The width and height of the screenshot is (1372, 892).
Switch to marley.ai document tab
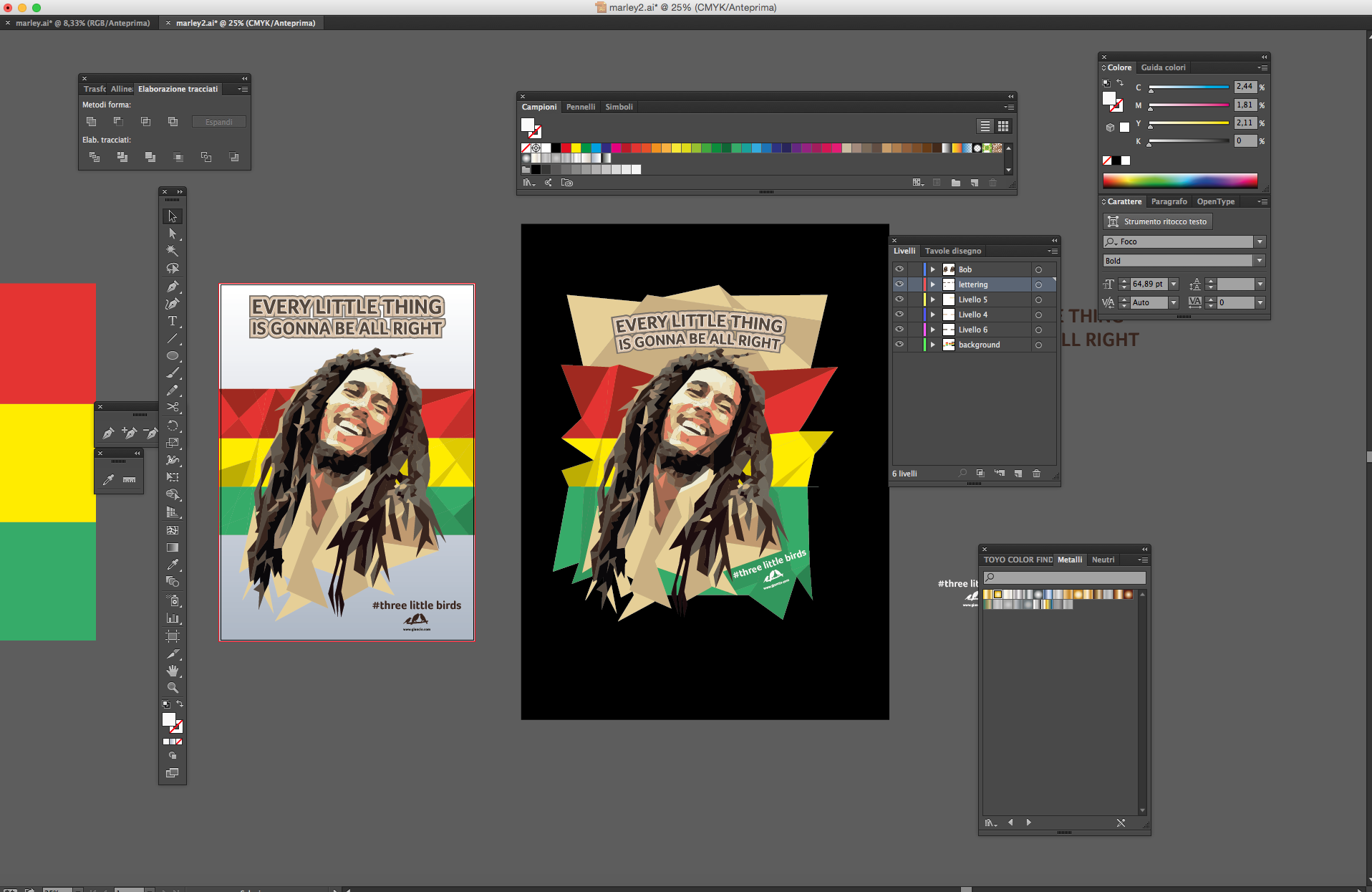point(83,23)
